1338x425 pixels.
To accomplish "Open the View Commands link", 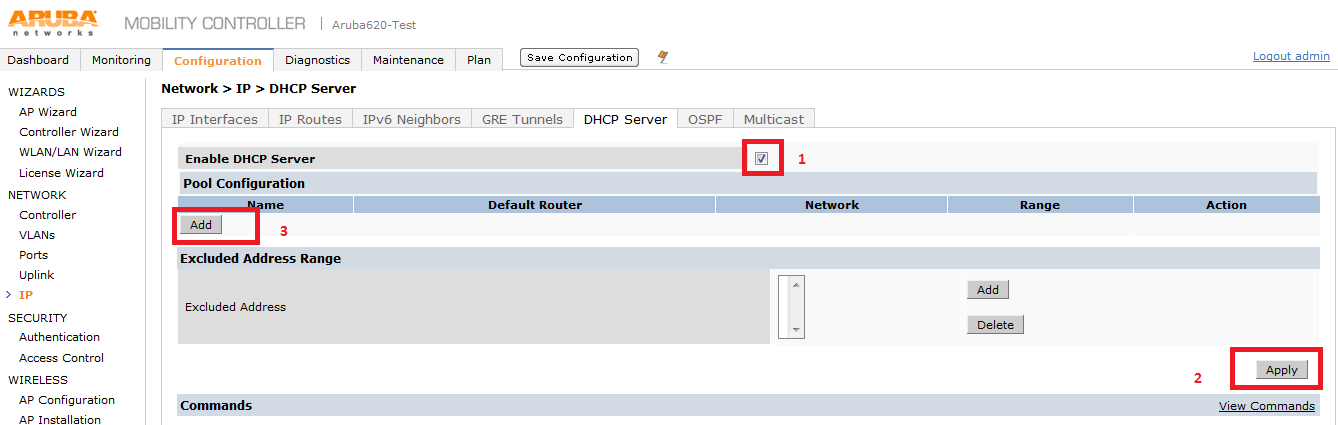I will click(x=1266, y=406).
